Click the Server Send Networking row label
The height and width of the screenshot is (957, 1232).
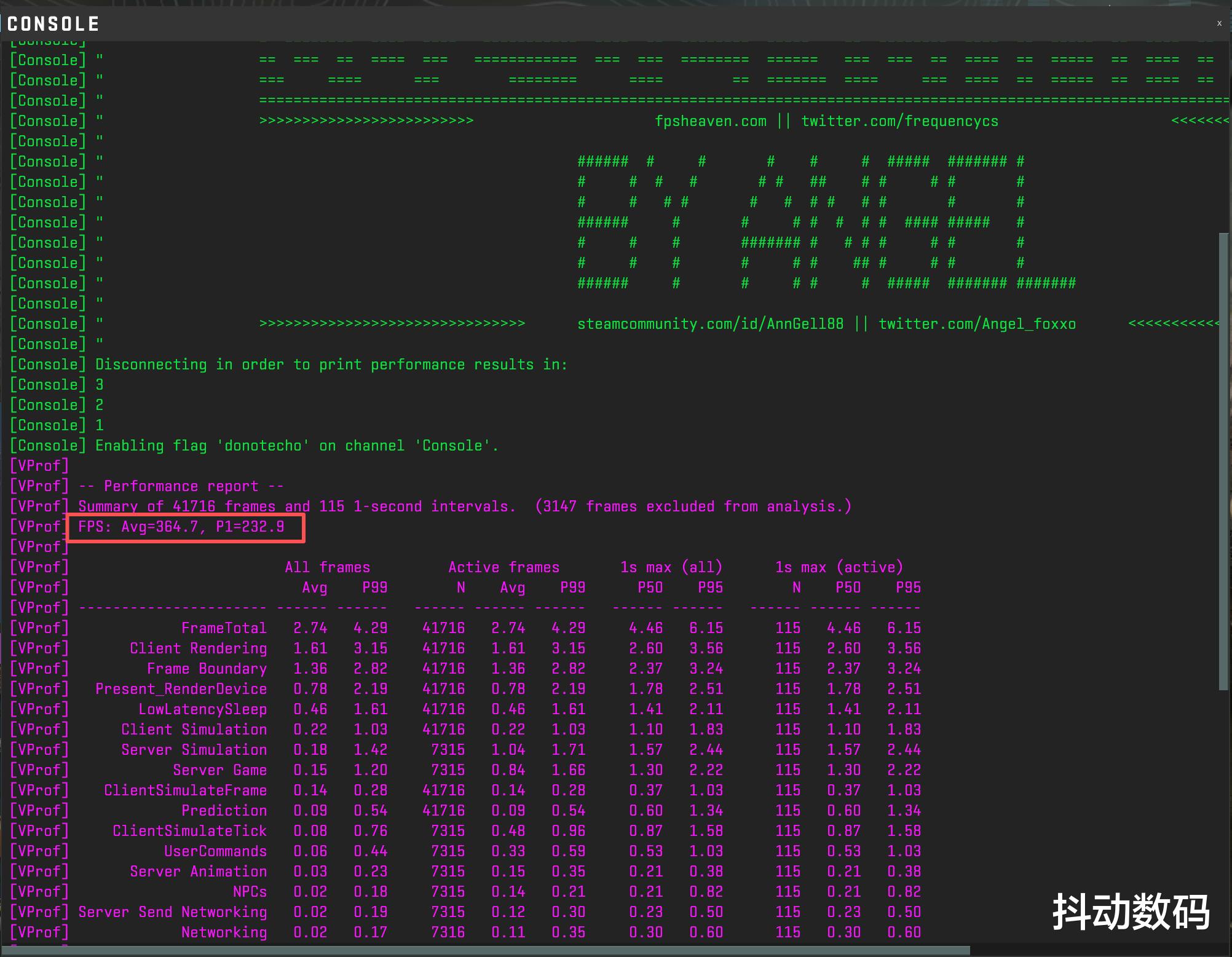click(x=172, y=912)
